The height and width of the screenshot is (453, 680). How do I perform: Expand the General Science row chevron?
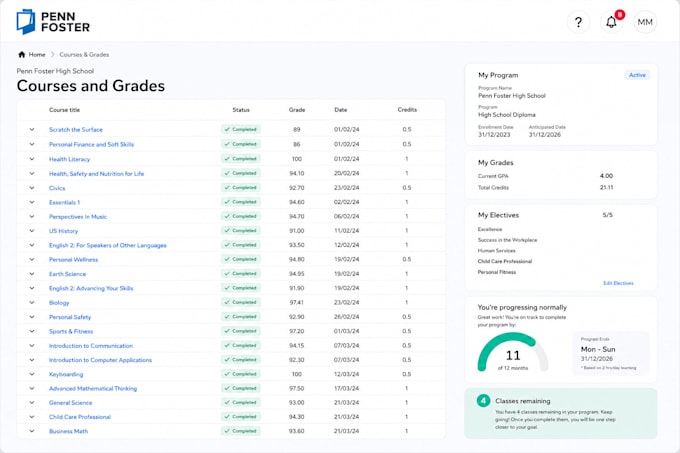click(x=32, y=403)
